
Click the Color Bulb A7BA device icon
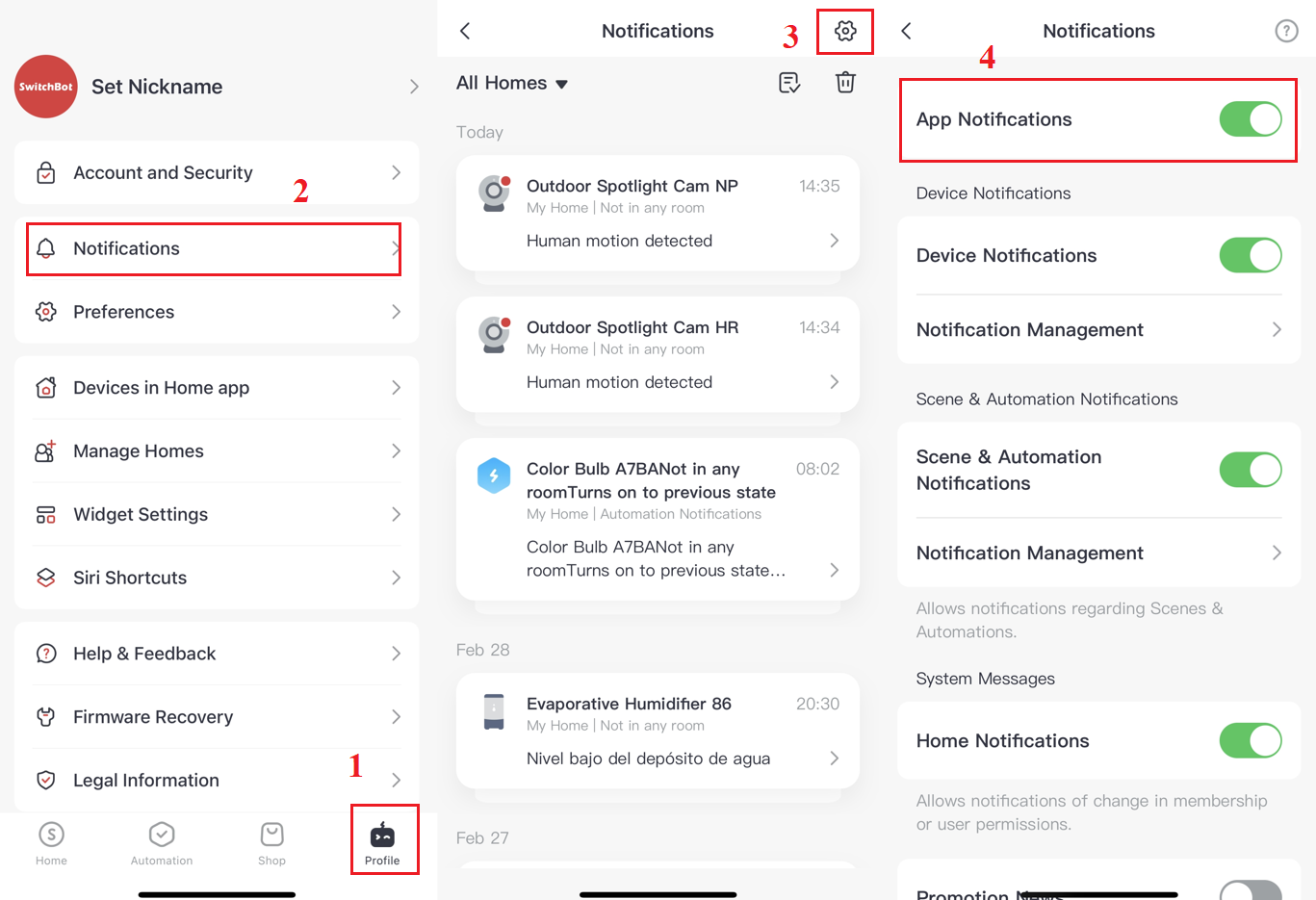(494, 475)
